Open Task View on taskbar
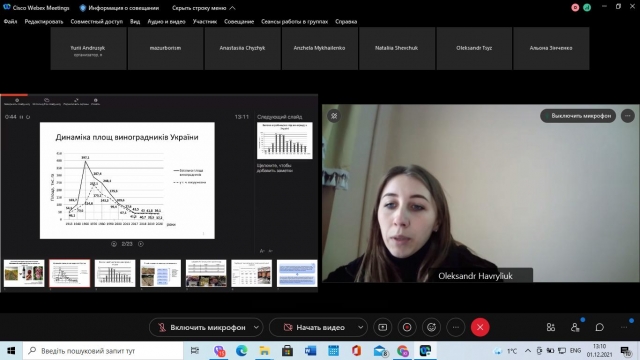640x360 pixels. click(195, 351)
